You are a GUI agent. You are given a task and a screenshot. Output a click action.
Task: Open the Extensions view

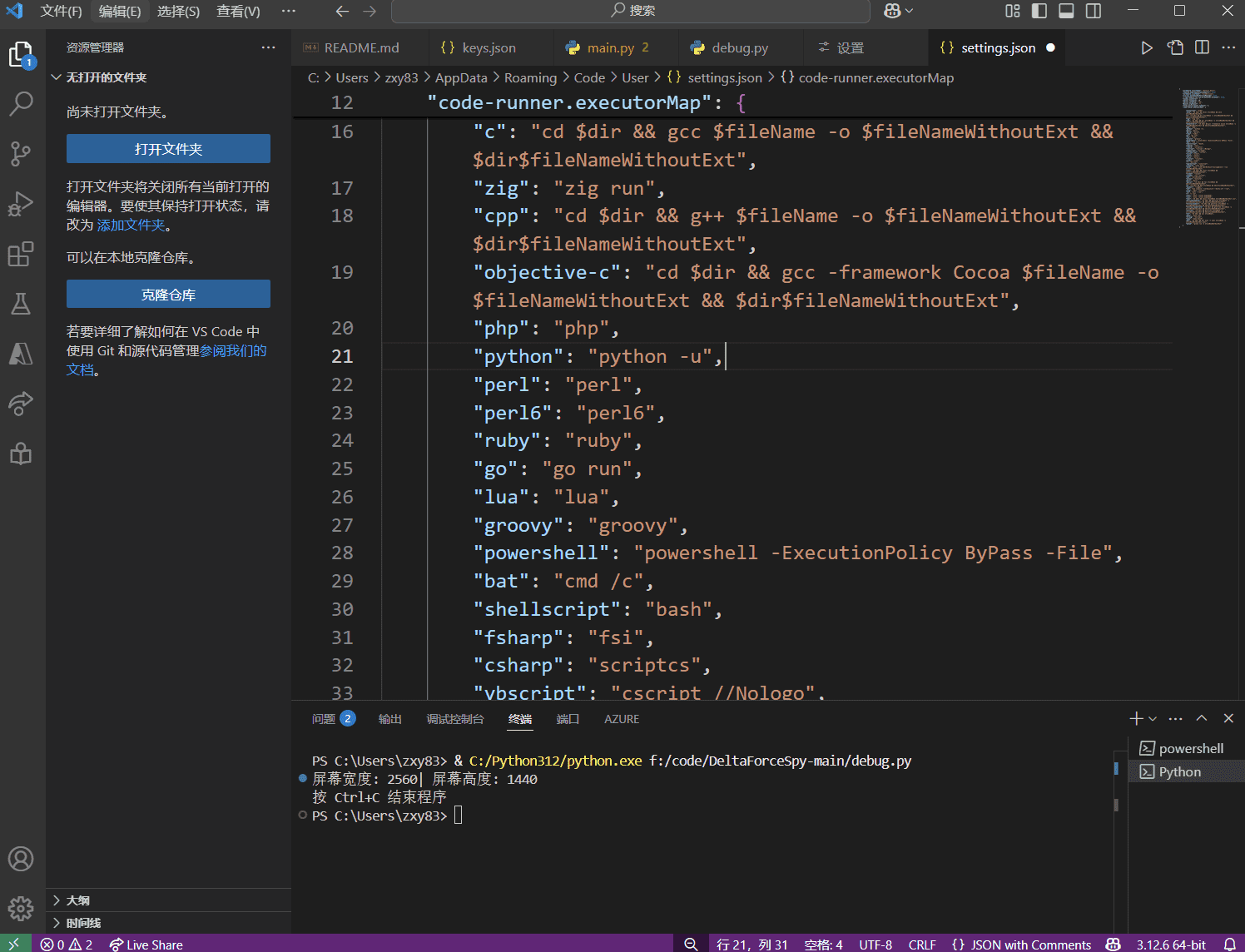click(x=21, y=255)
